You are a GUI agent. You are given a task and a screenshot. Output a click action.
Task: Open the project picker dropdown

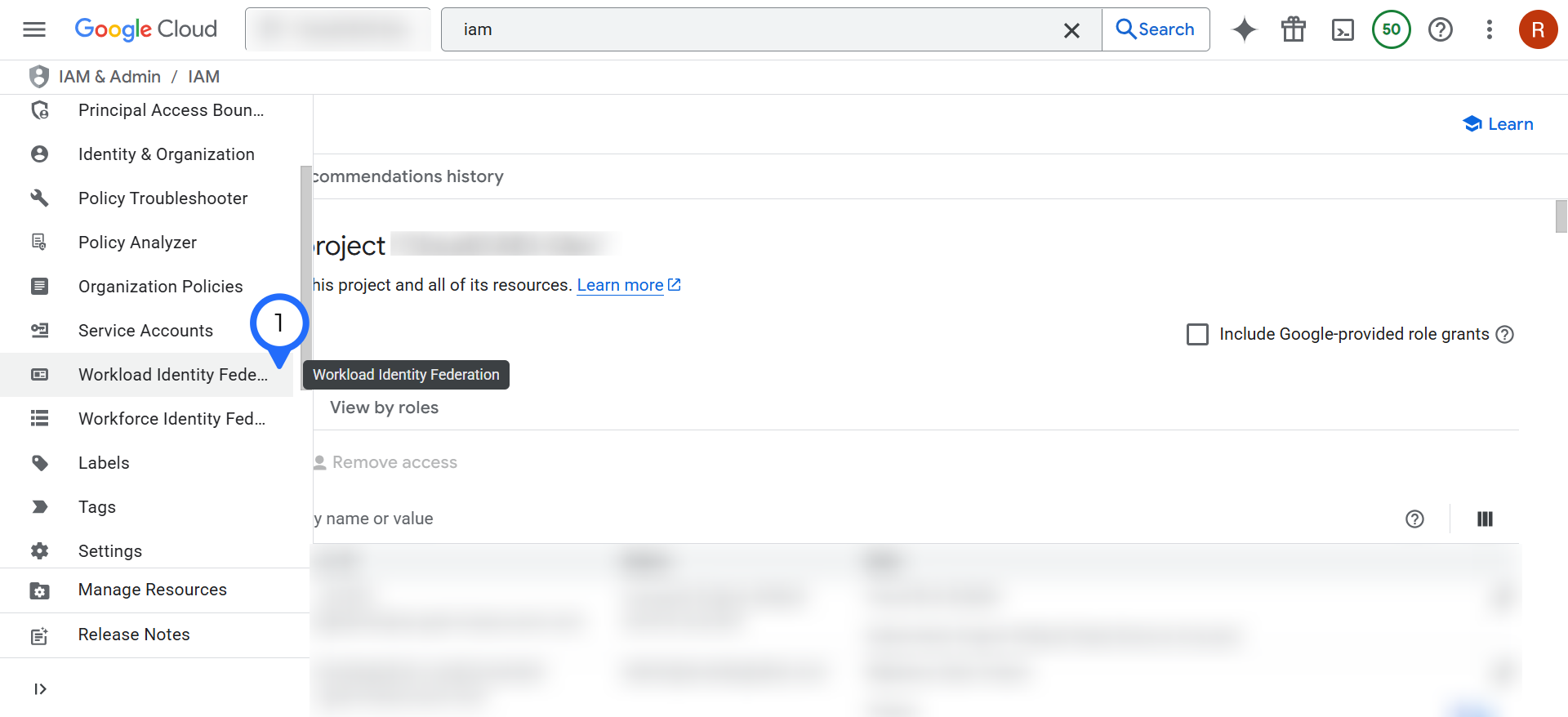(338, 29)
